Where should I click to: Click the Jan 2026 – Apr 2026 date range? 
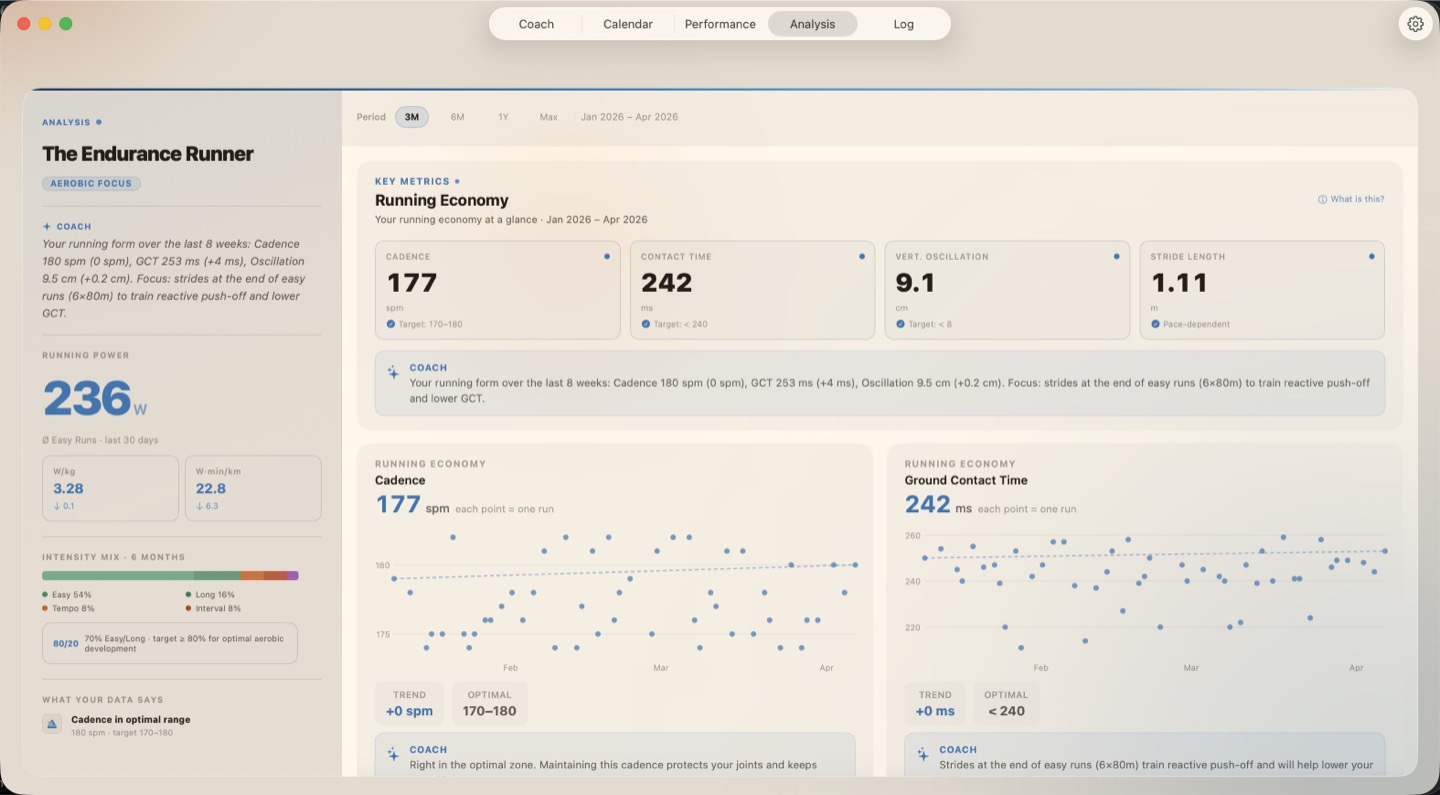point(632,117)
